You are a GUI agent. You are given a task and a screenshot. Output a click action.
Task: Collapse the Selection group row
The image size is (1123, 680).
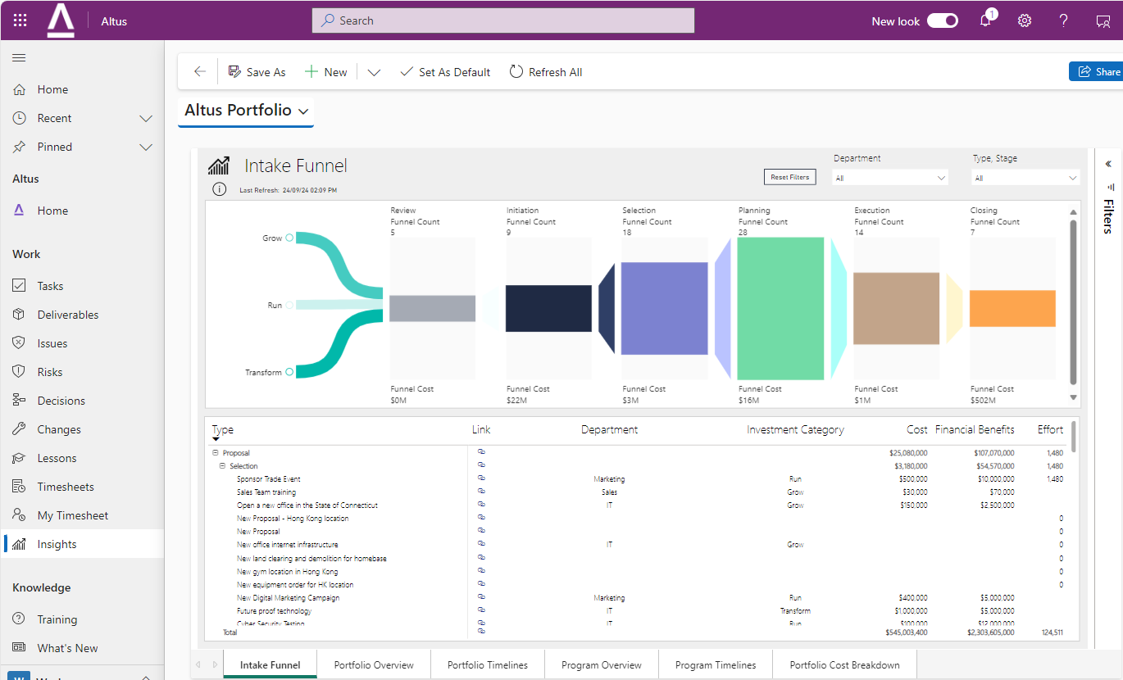pyautogui.click(x=223, y=466)
